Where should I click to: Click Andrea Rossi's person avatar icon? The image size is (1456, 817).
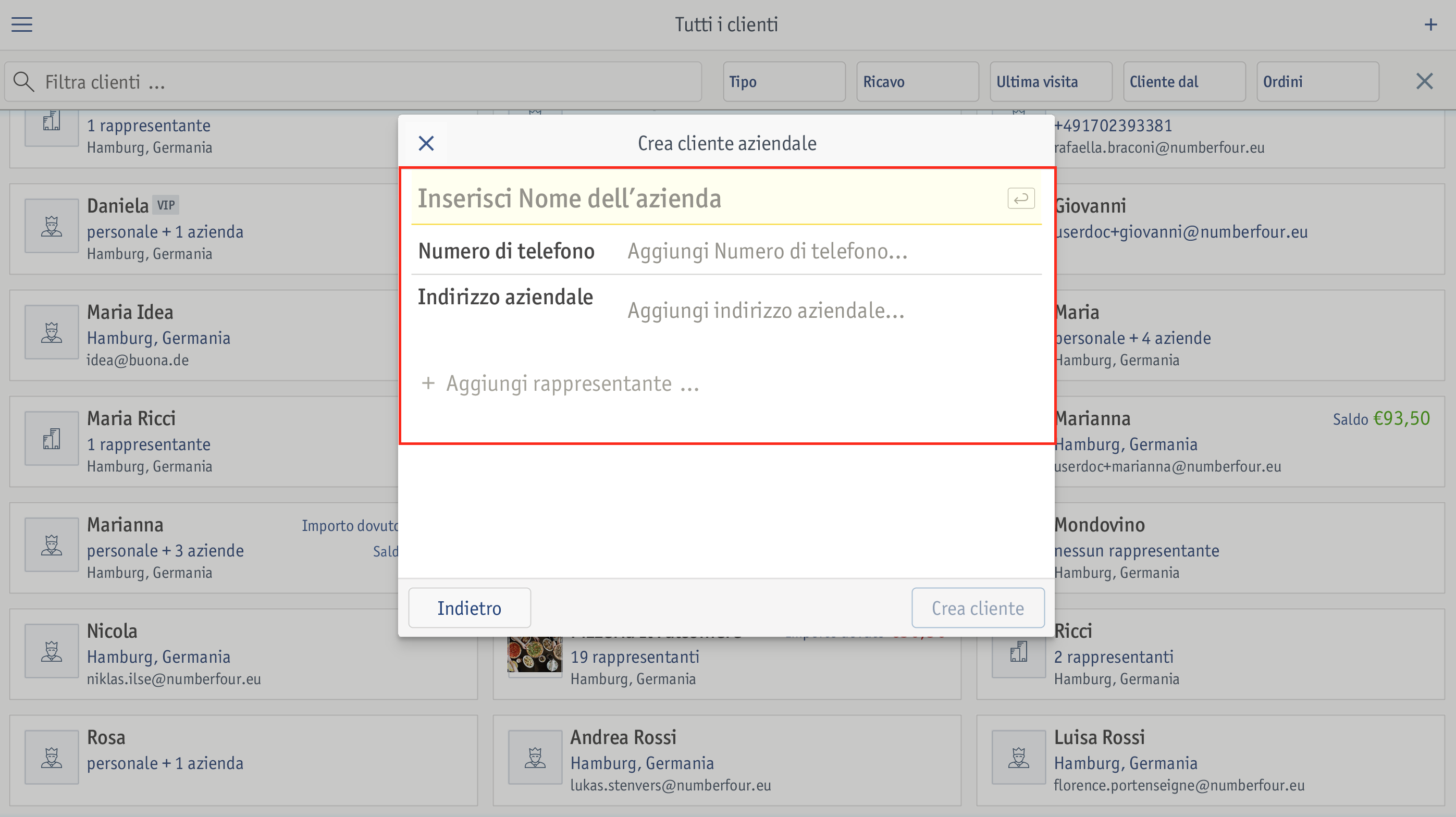[535, 757]
